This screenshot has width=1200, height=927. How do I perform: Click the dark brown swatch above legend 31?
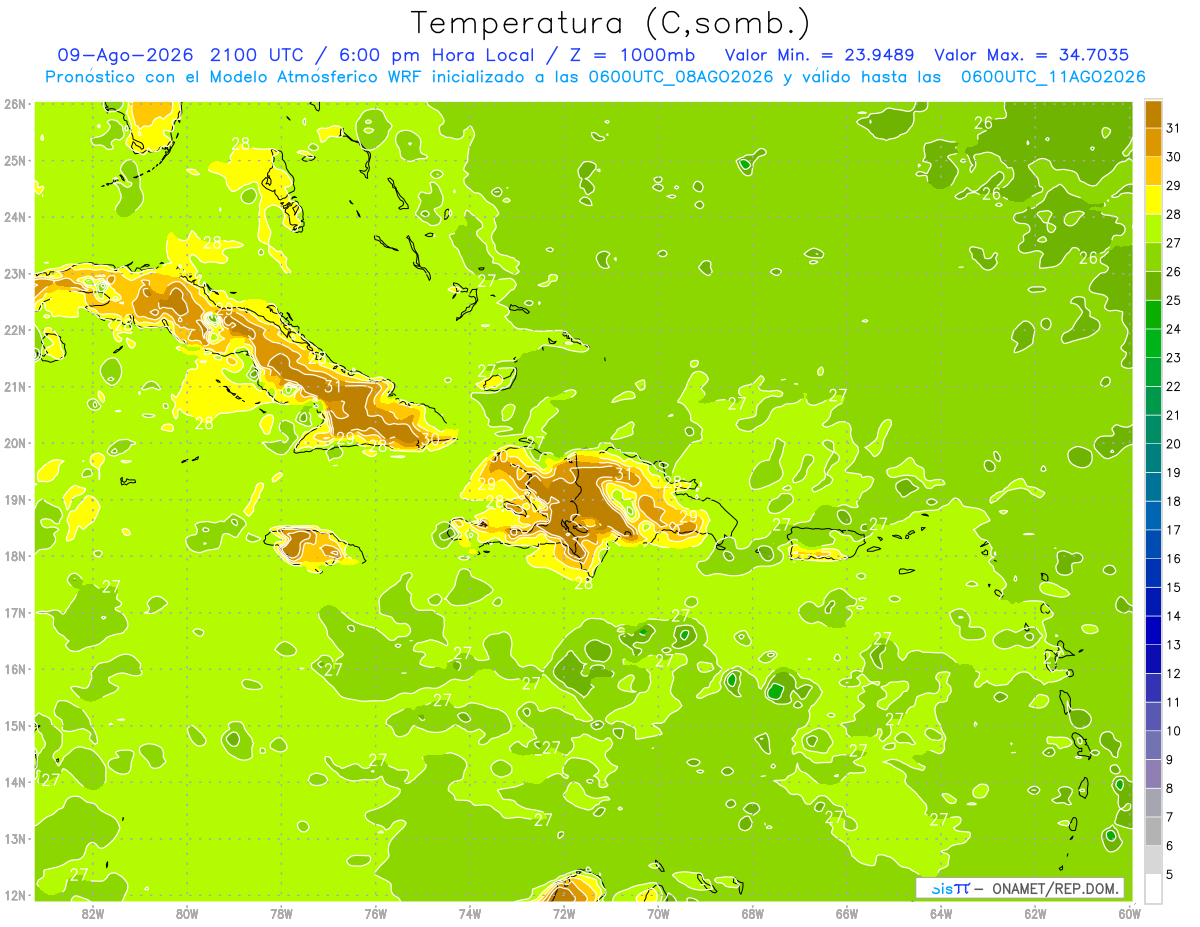click(x=1153, y=113)
